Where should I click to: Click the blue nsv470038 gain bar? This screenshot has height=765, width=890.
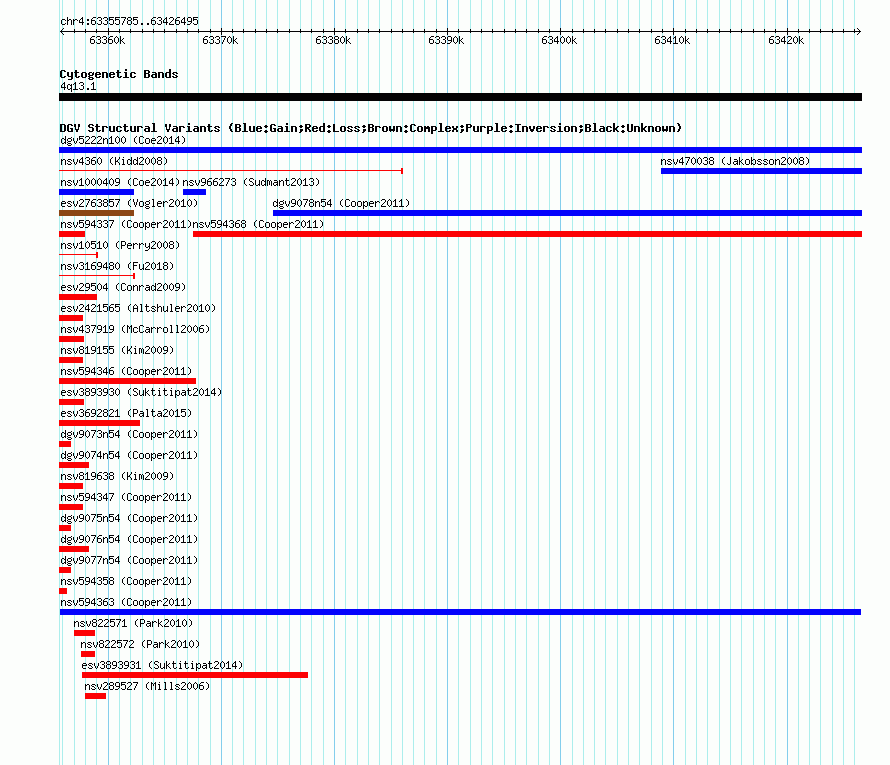point(761,171)
